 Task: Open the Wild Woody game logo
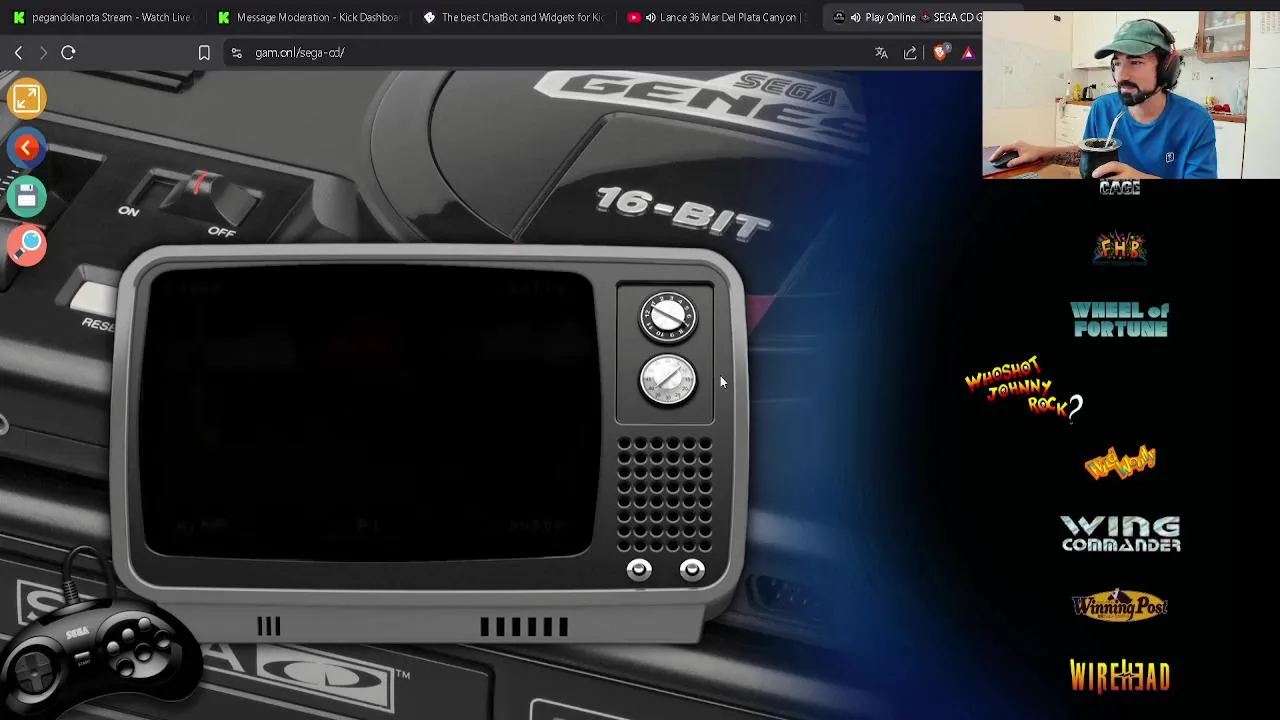pos(1120,463)
